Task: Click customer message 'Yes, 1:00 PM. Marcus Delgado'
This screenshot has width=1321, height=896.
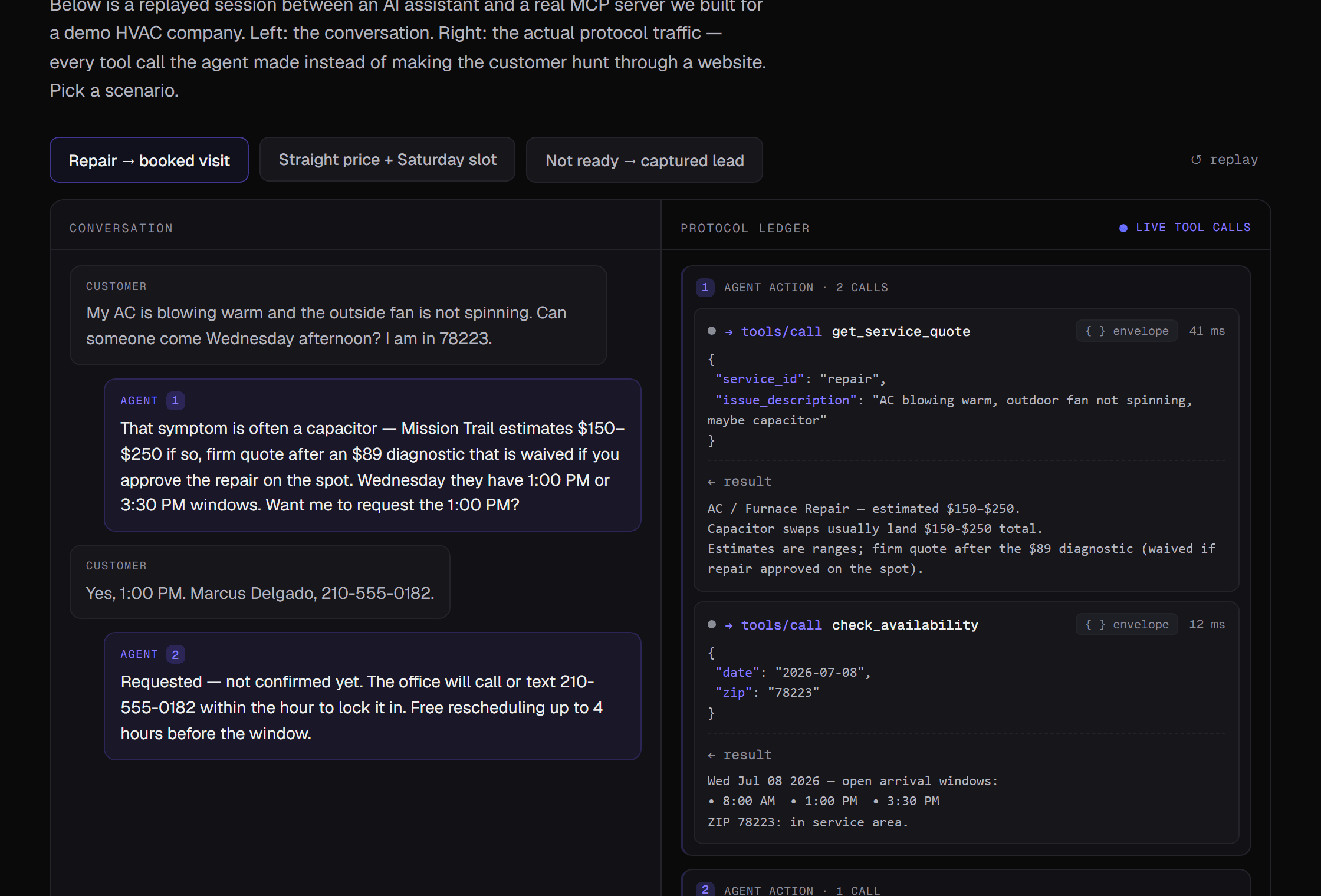Action: (260, 582)
